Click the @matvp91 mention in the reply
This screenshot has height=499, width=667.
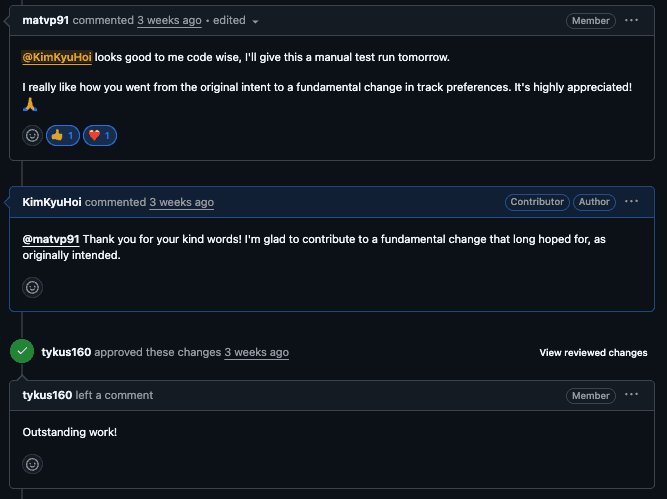point(50,239)
